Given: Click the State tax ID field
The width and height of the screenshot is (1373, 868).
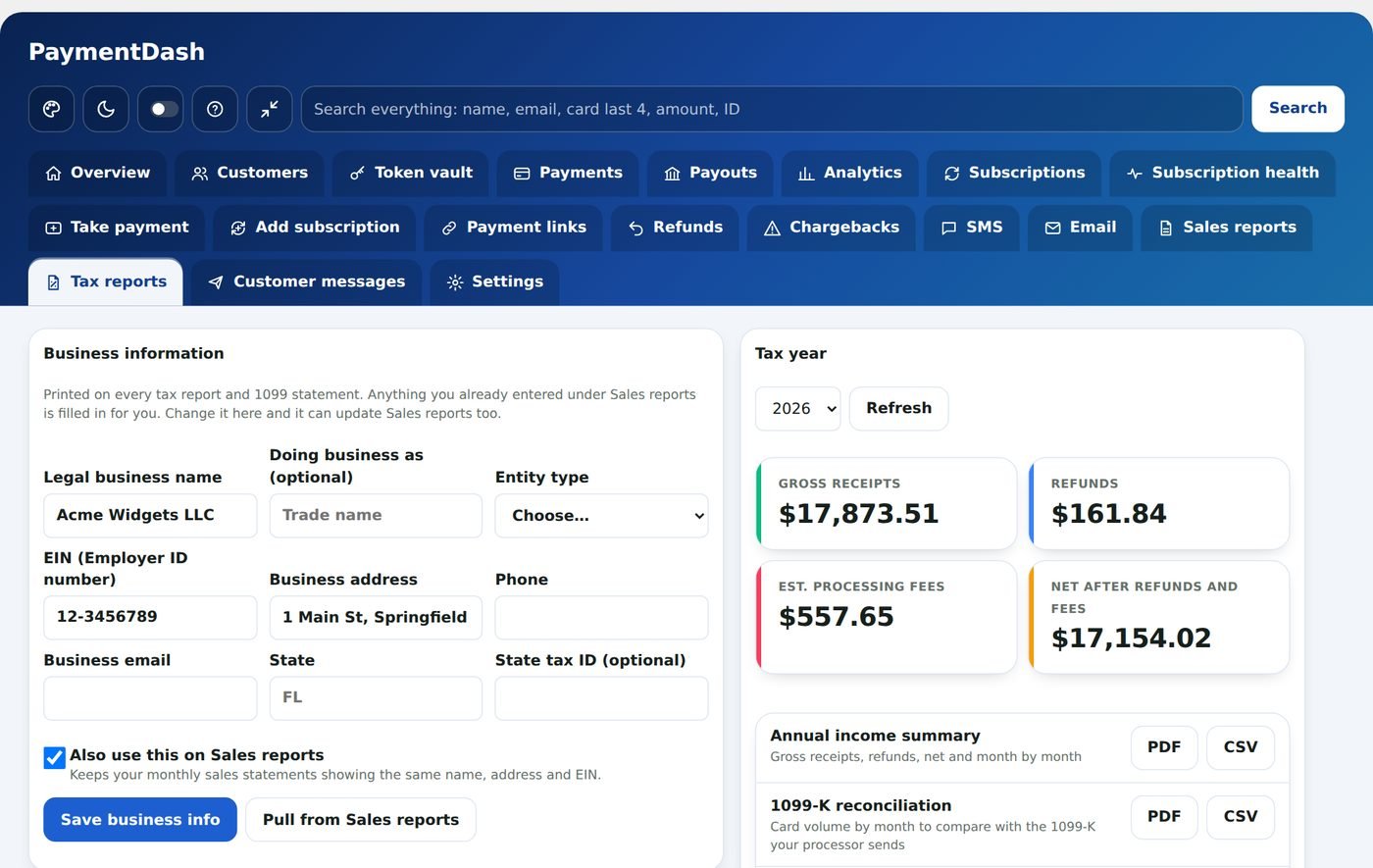Looking at the screenshot, I should coord(601,698).
